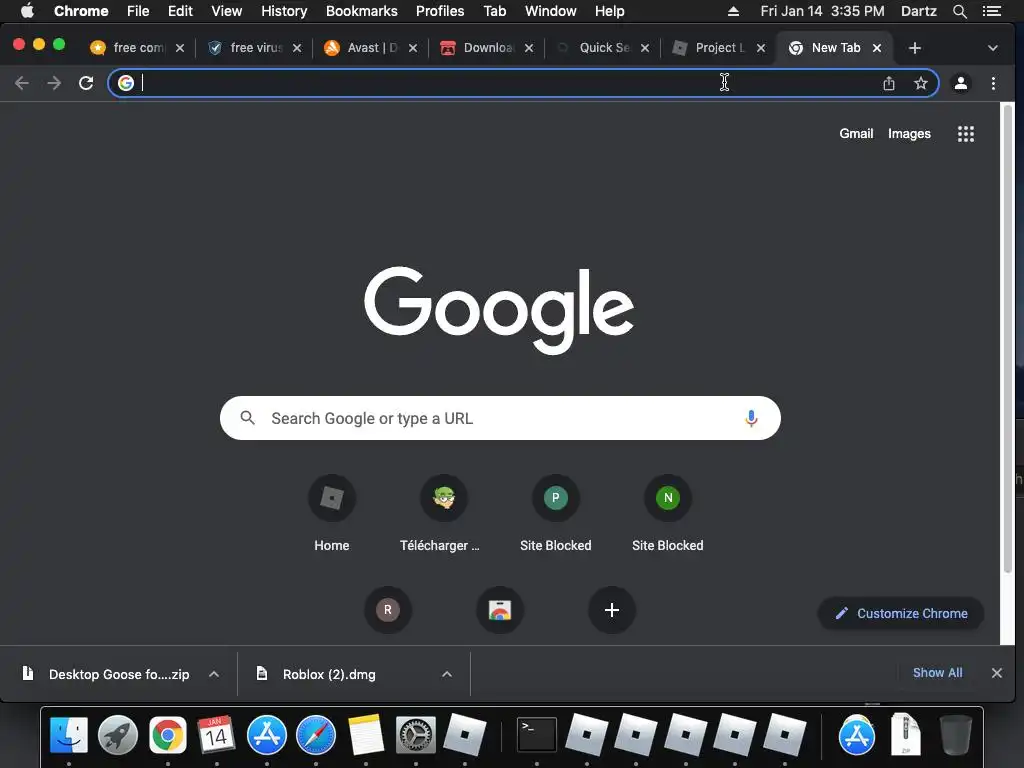Open the Site Blocked shortcut with P icon
Screen dimensions: 1024x768
coord(556,514)
